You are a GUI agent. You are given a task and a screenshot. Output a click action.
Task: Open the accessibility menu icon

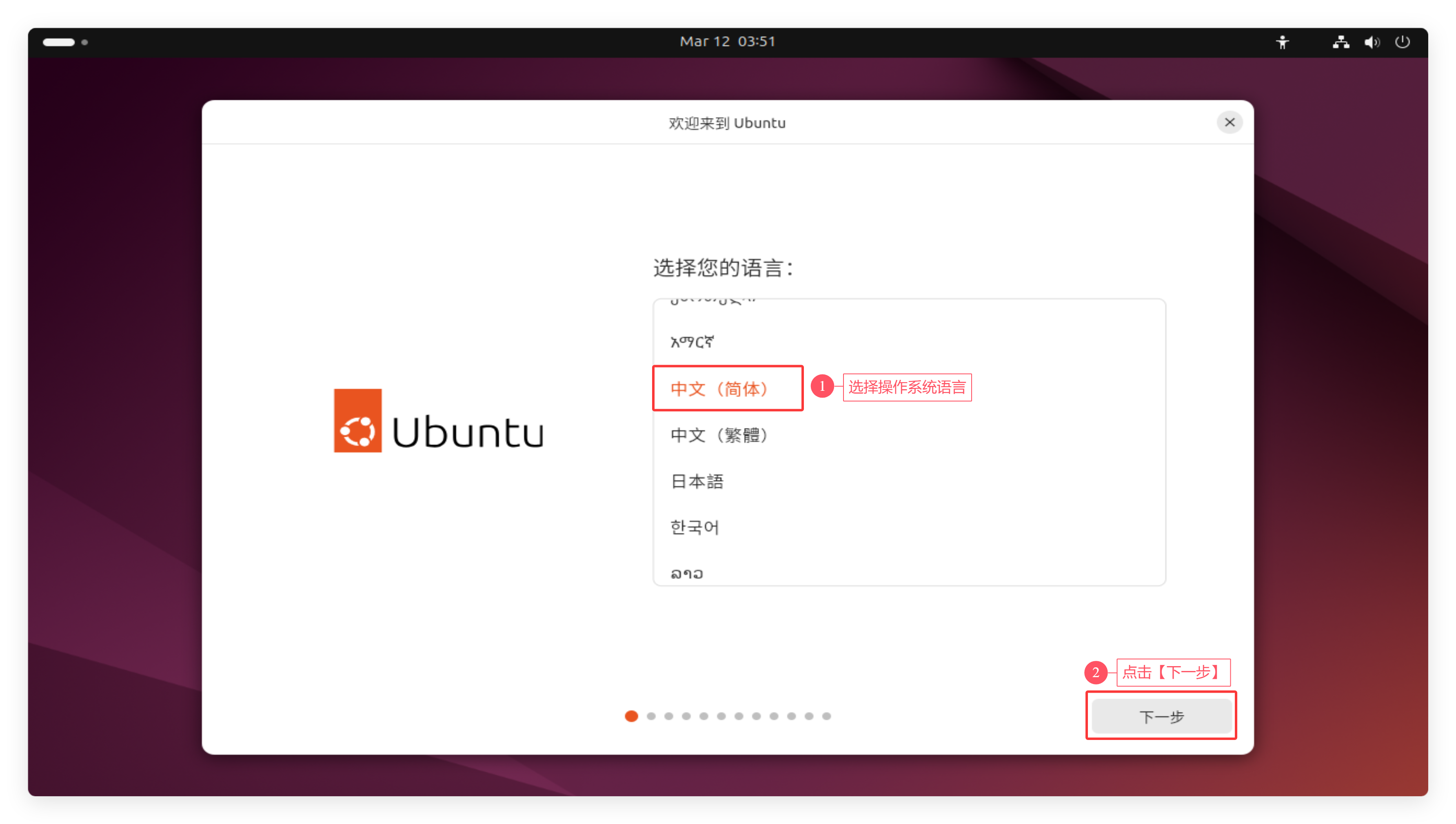click(1282, 42)
